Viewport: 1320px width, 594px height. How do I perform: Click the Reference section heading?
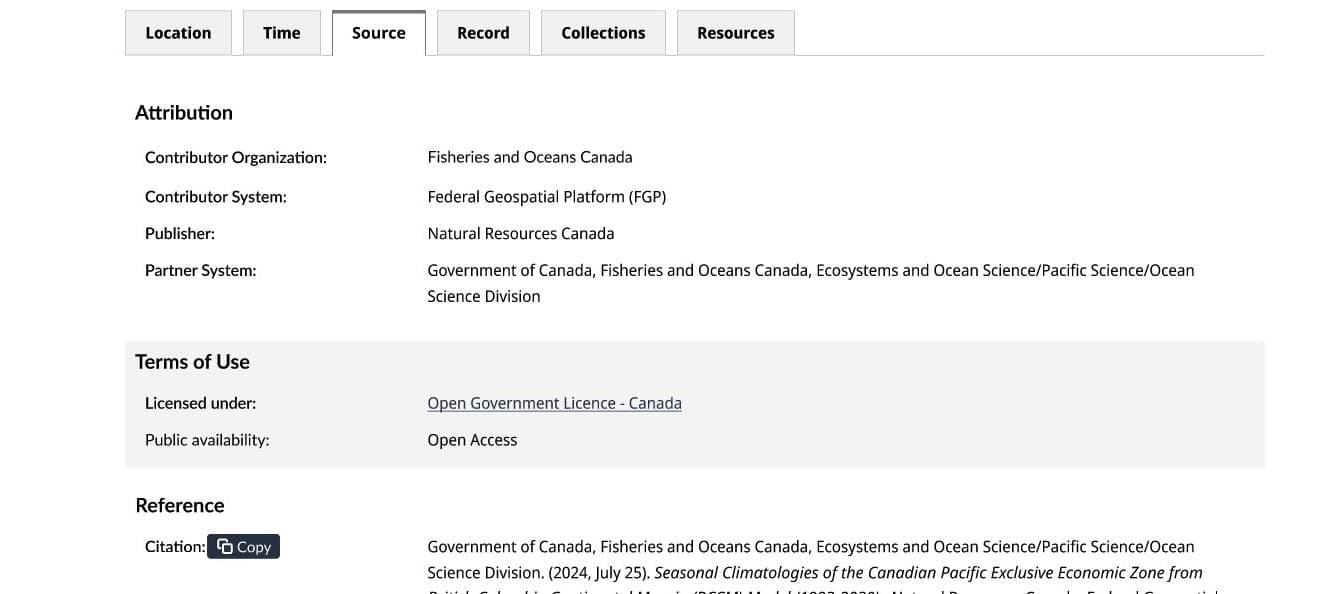(x=180, y=505)
